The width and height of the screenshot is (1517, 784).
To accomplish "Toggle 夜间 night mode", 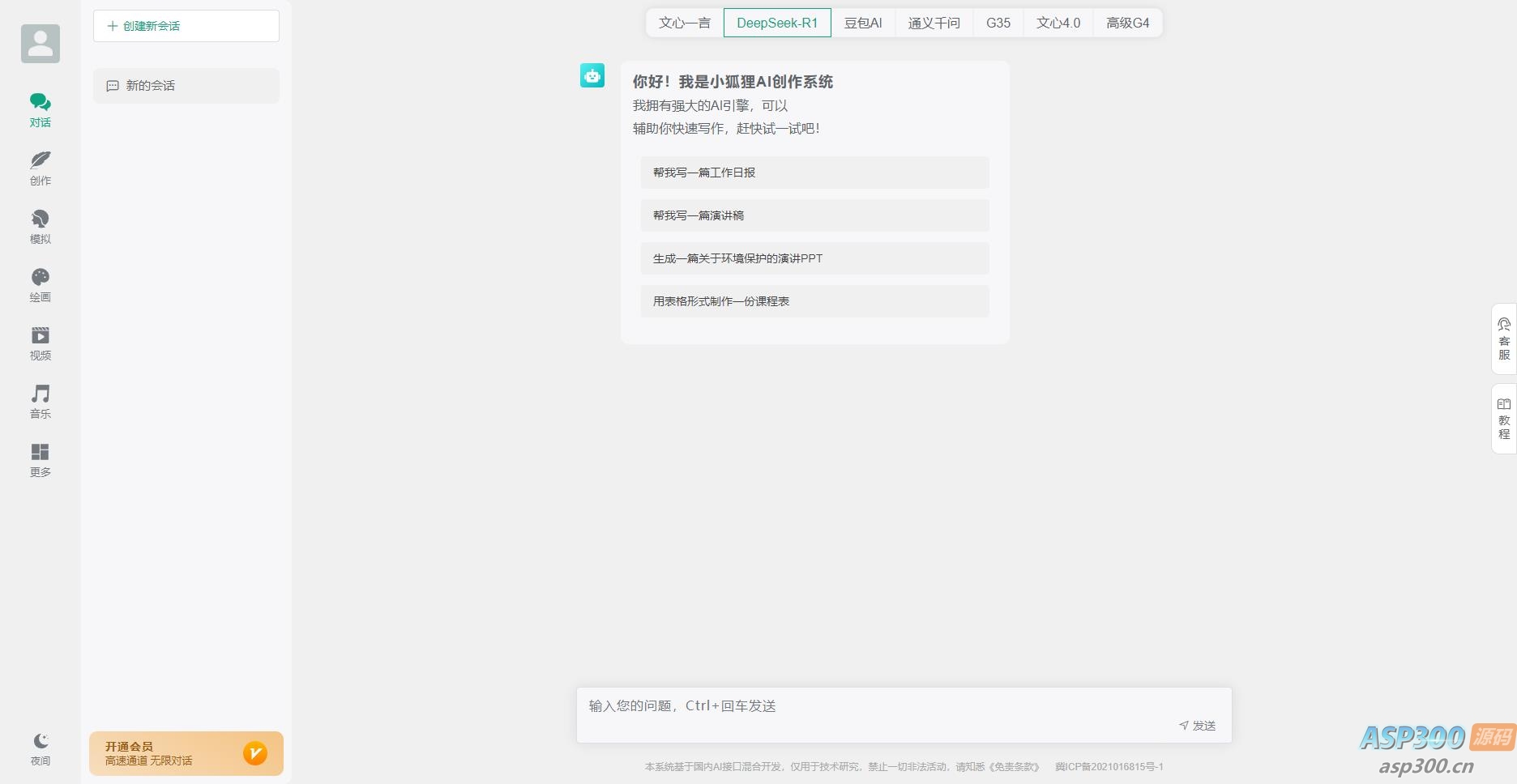I will coord(40,749).
